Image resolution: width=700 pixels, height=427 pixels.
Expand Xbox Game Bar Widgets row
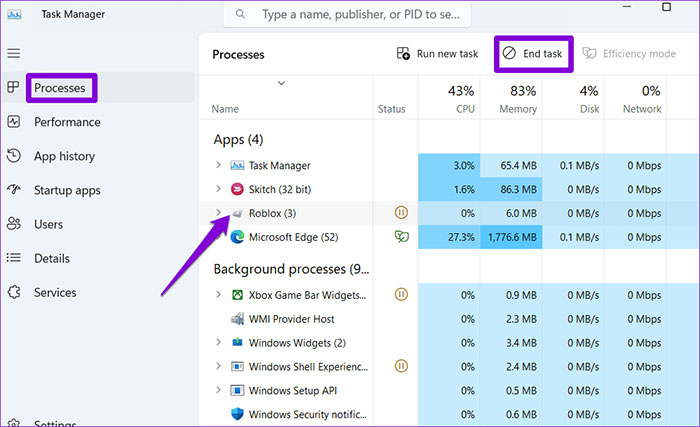click(218, 295)
